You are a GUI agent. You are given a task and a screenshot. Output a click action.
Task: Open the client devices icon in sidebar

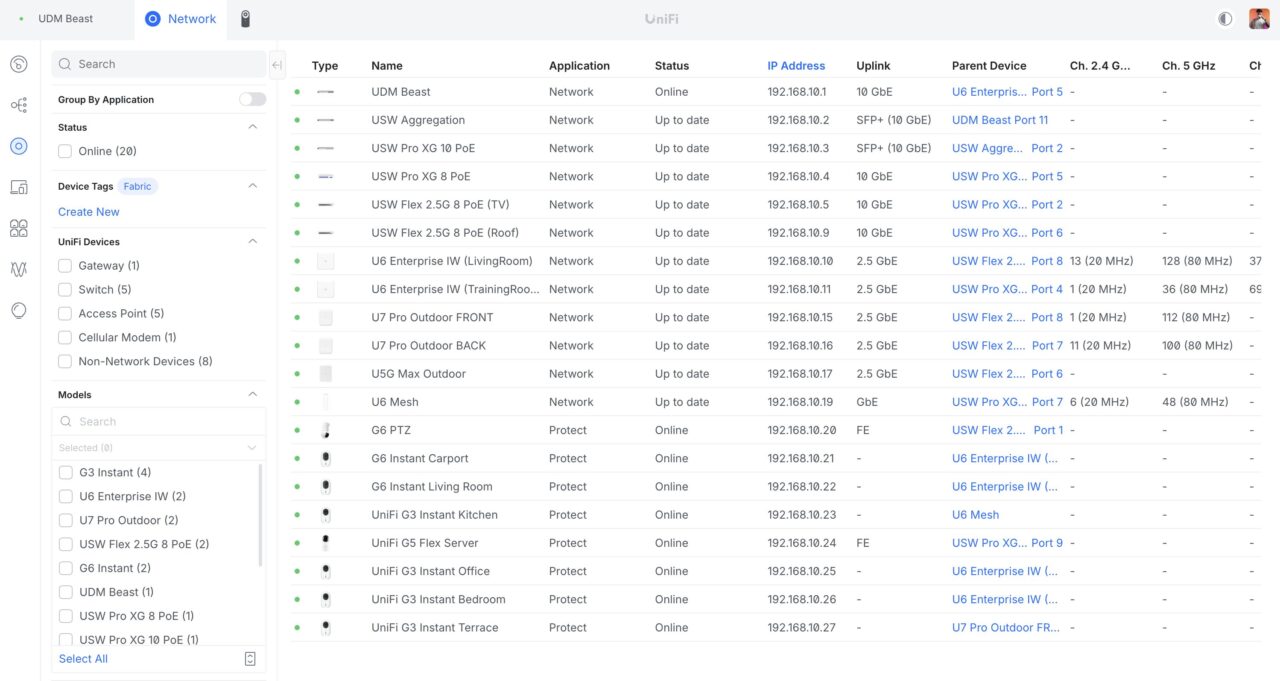[18, 187]
